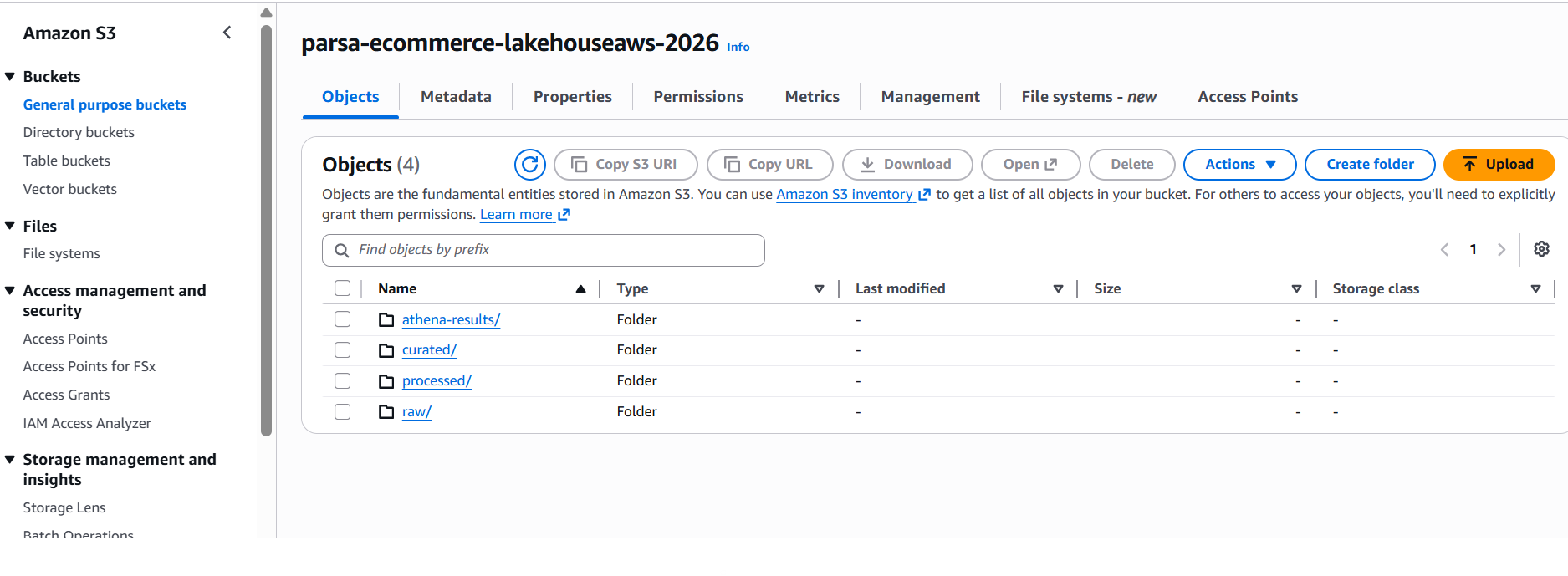Open General purpose buckets in sidebar
The height and width of the screenshot is (576, 1568).
pos(105,104)
